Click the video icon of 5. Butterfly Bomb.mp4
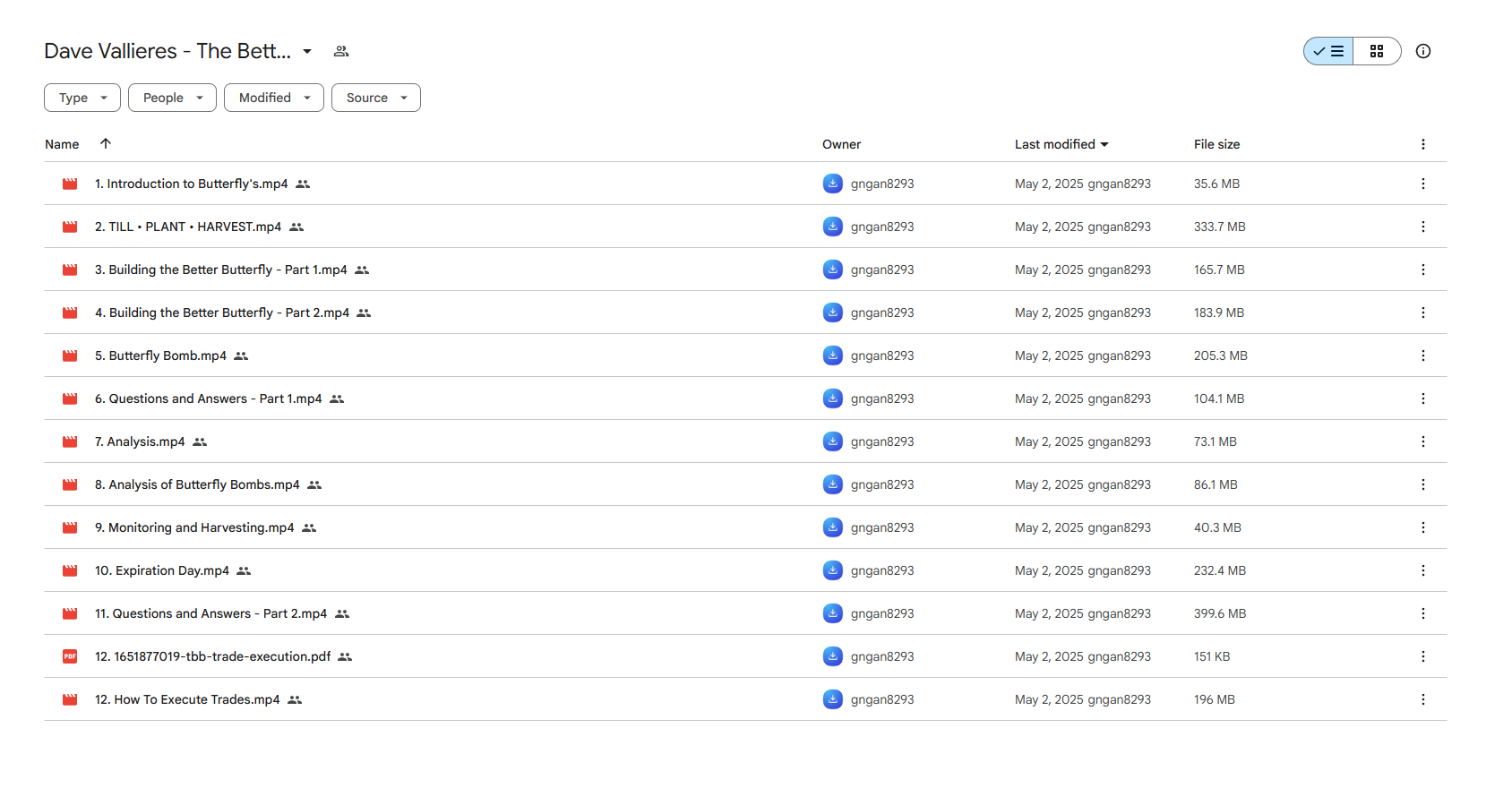 pos(70,355)
